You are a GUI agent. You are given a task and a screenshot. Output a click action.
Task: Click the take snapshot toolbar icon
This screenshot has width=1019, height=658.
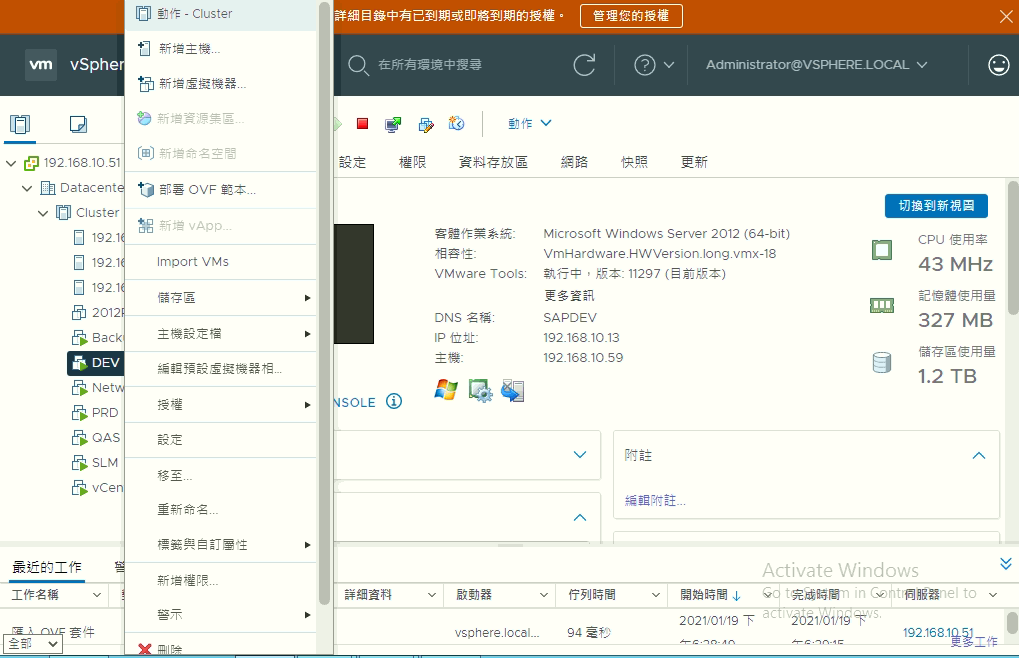(x=456, y=124)
